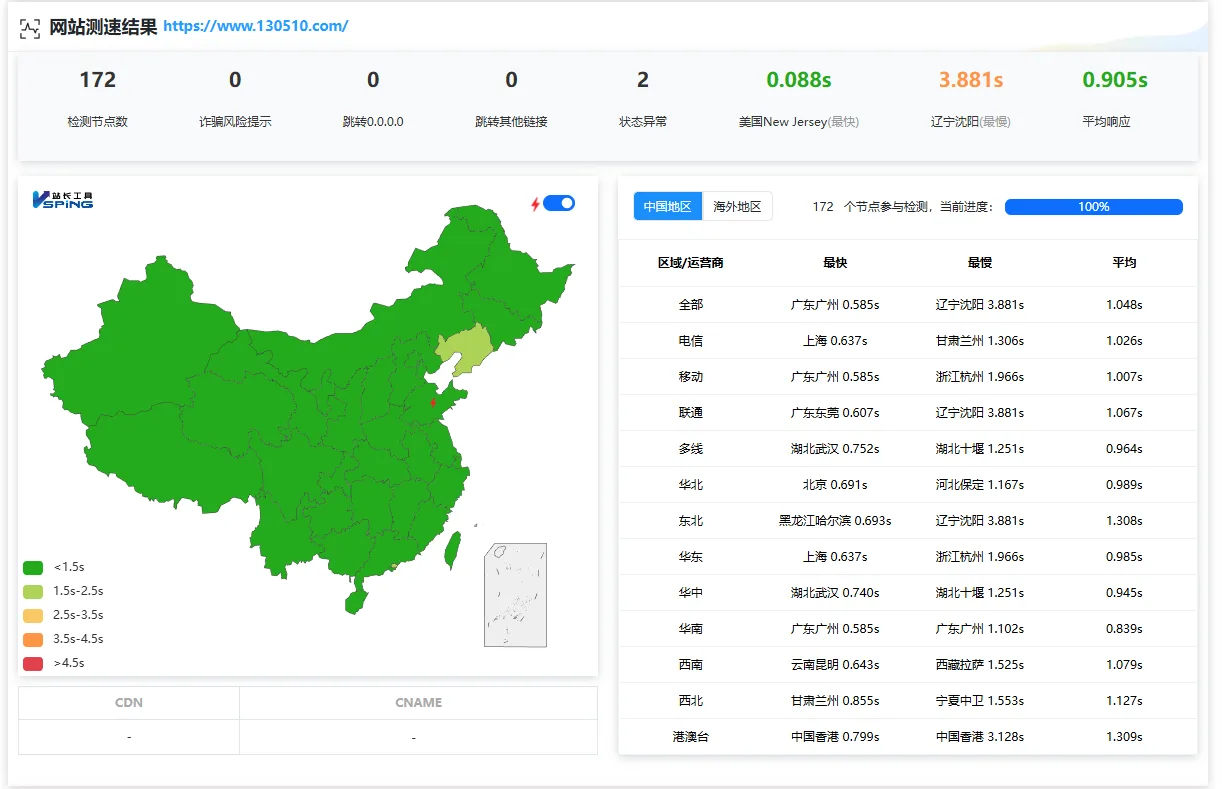Click the 0.839s average in 华南 row
The height and width of the screenshot is (789, 1222).
pos(1124,629)
